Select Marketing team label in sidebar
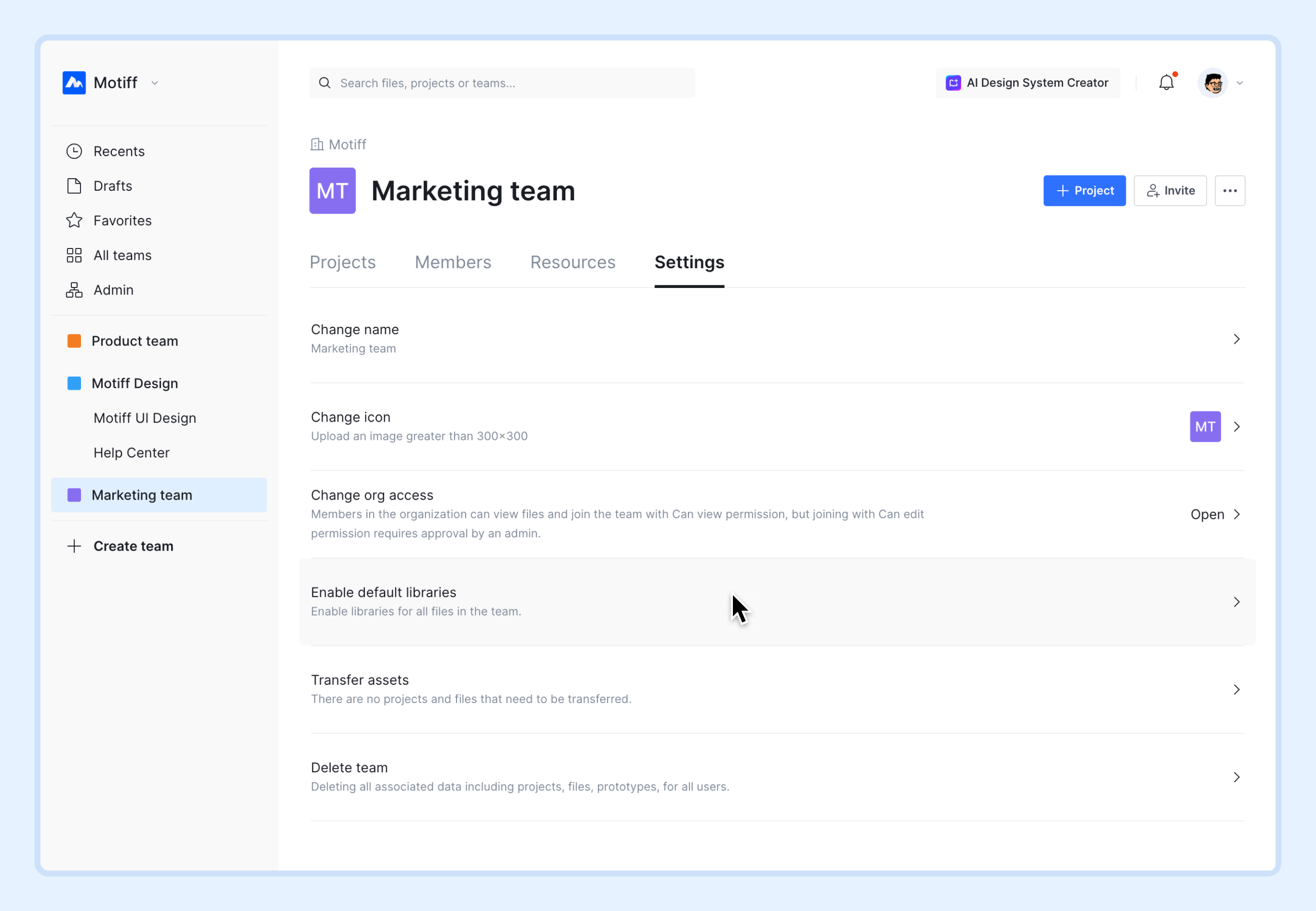This screenshot has height=911, width=1316. tap(142, 495)
